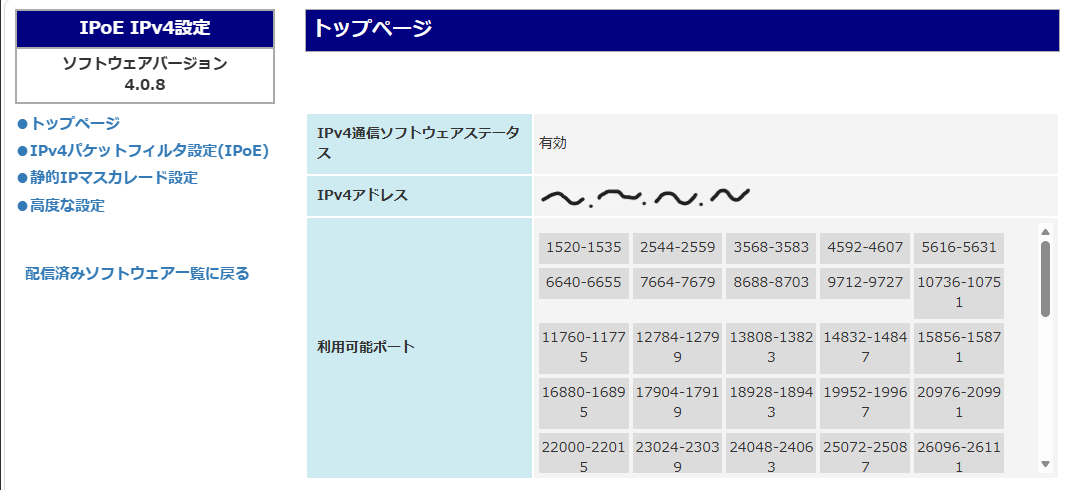Select port range 7664-7679 cell
This screenshot has width=1072, height=490.
point(677,283)
